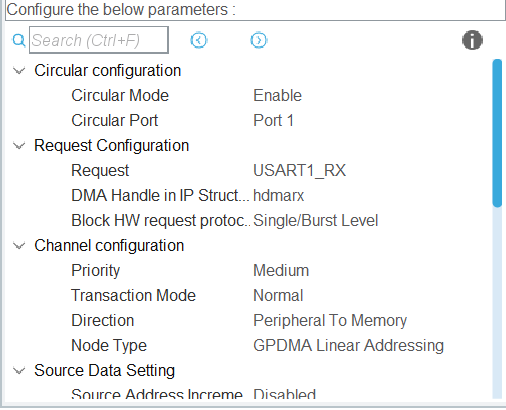Click the search magnifier icon
The height and width of the screenshot is (410, 506).
(18, 40)
